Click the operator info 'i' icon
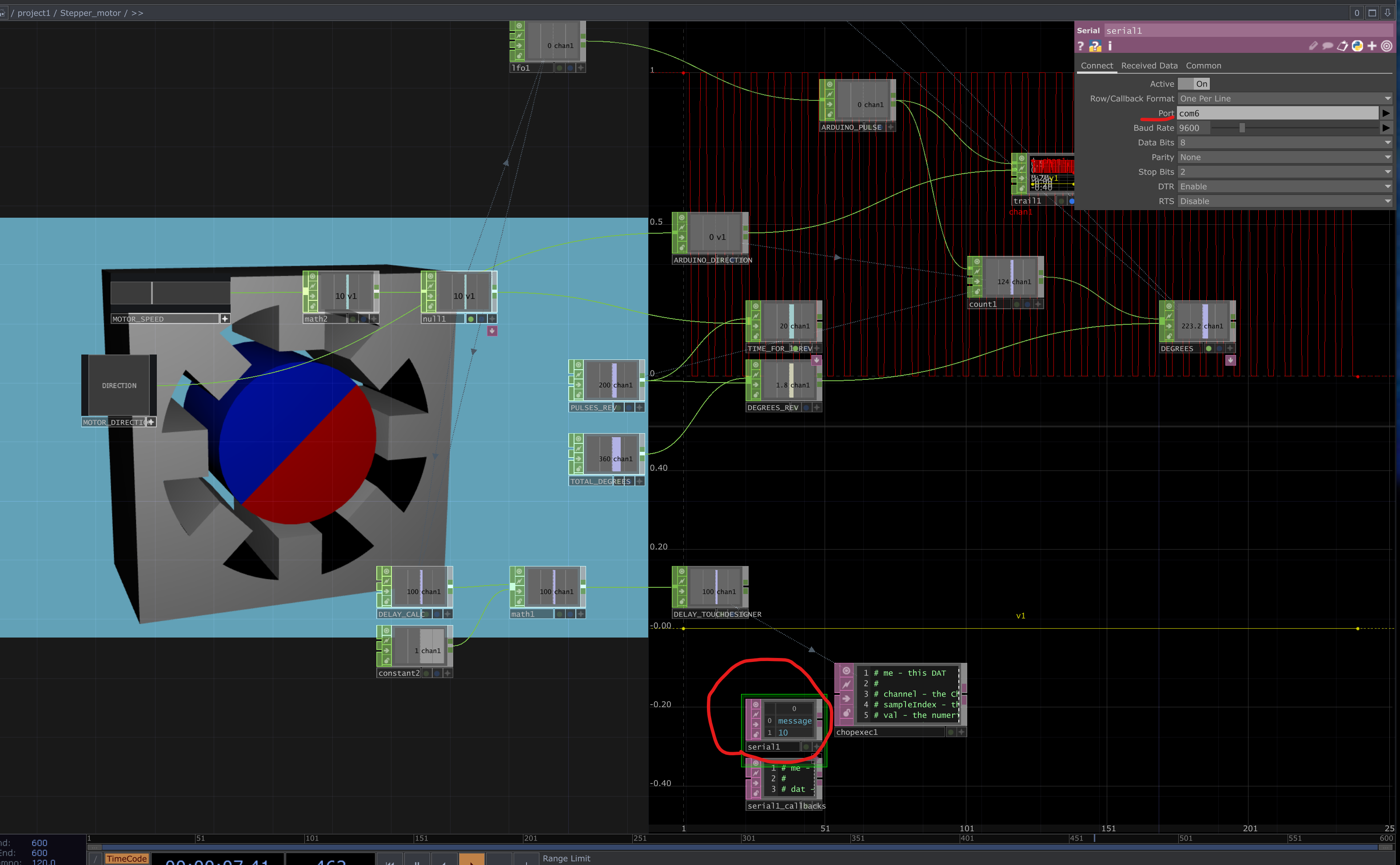The width and height of the screenshot is (1400, 865). (x=1110, y=46)
